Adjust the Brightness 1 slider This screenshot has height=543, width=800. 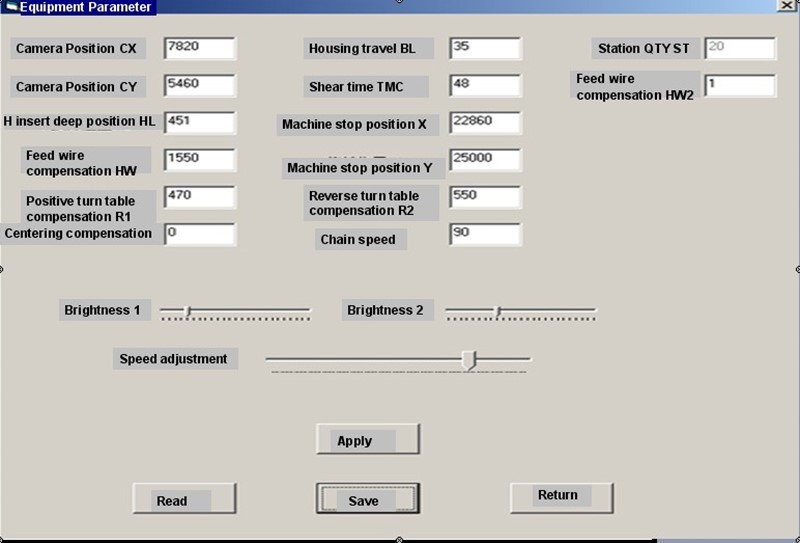coord(235,311)
